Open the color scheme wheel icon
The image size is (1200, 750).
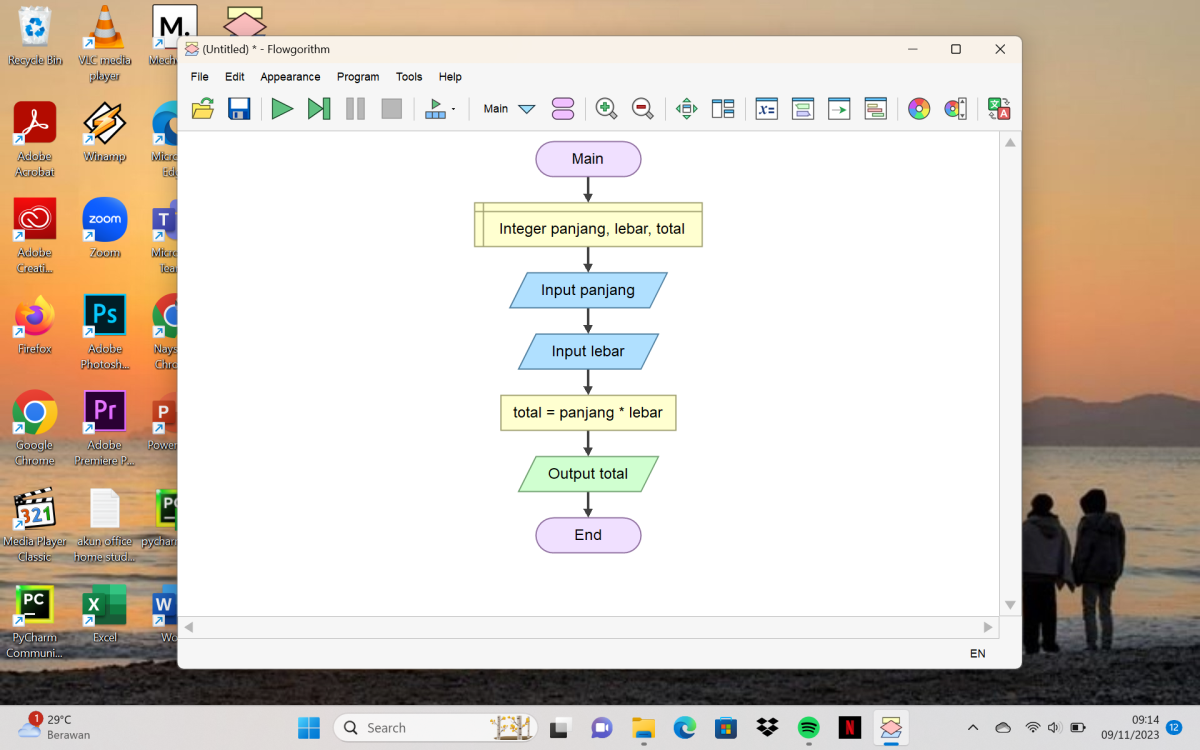919,109
